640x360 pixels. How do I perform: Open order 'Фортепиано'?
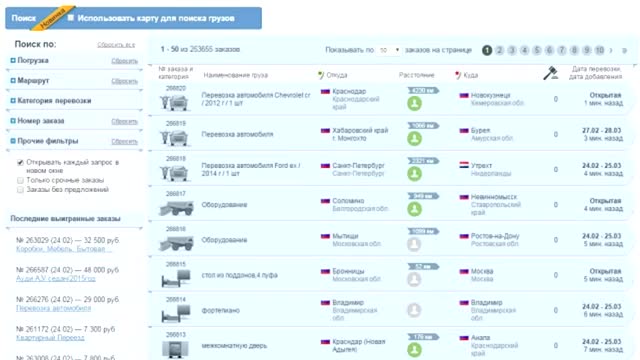220,310
